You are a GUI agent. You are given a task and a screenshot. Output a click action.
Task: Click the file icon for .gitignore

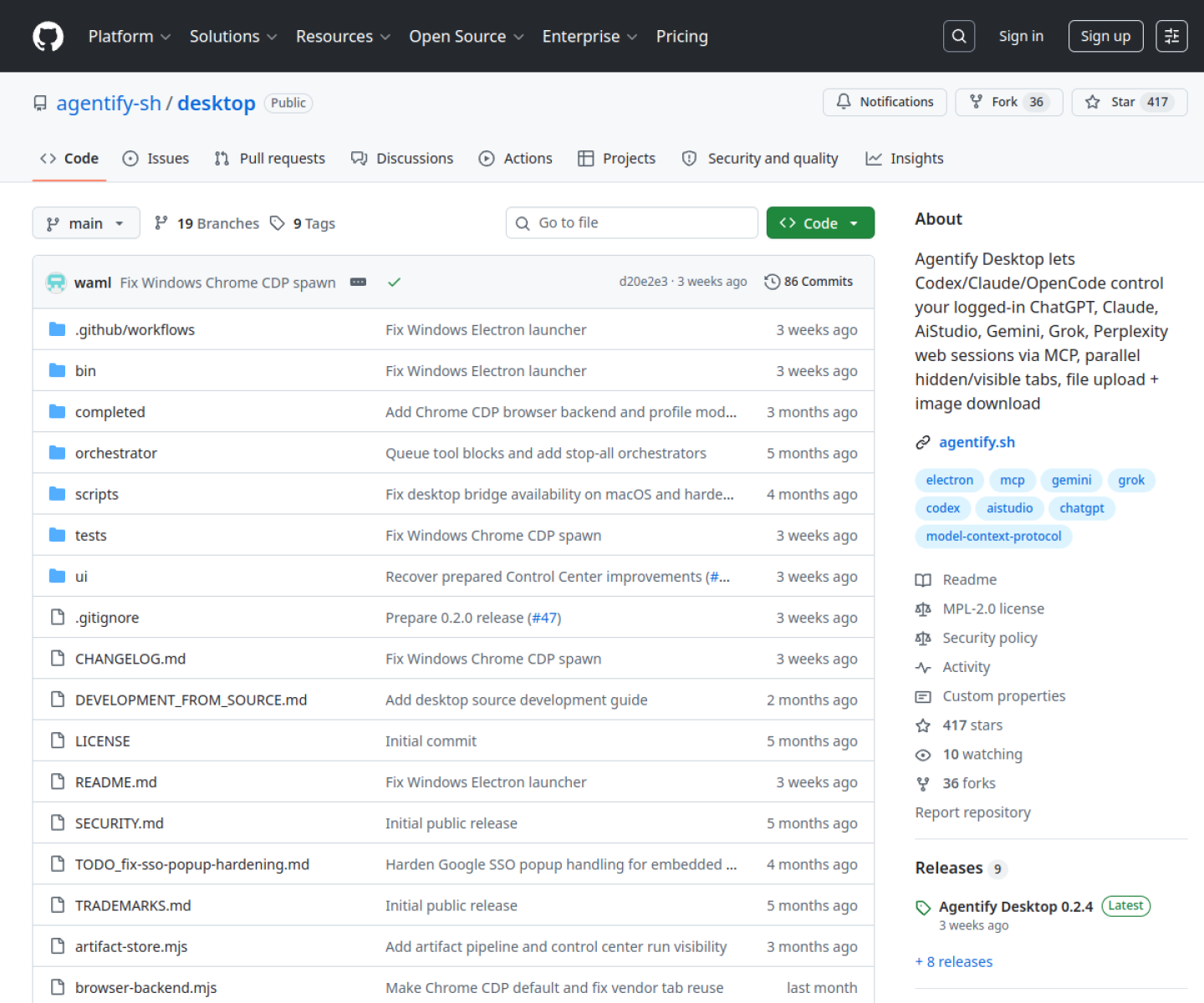tap(57, 617)
